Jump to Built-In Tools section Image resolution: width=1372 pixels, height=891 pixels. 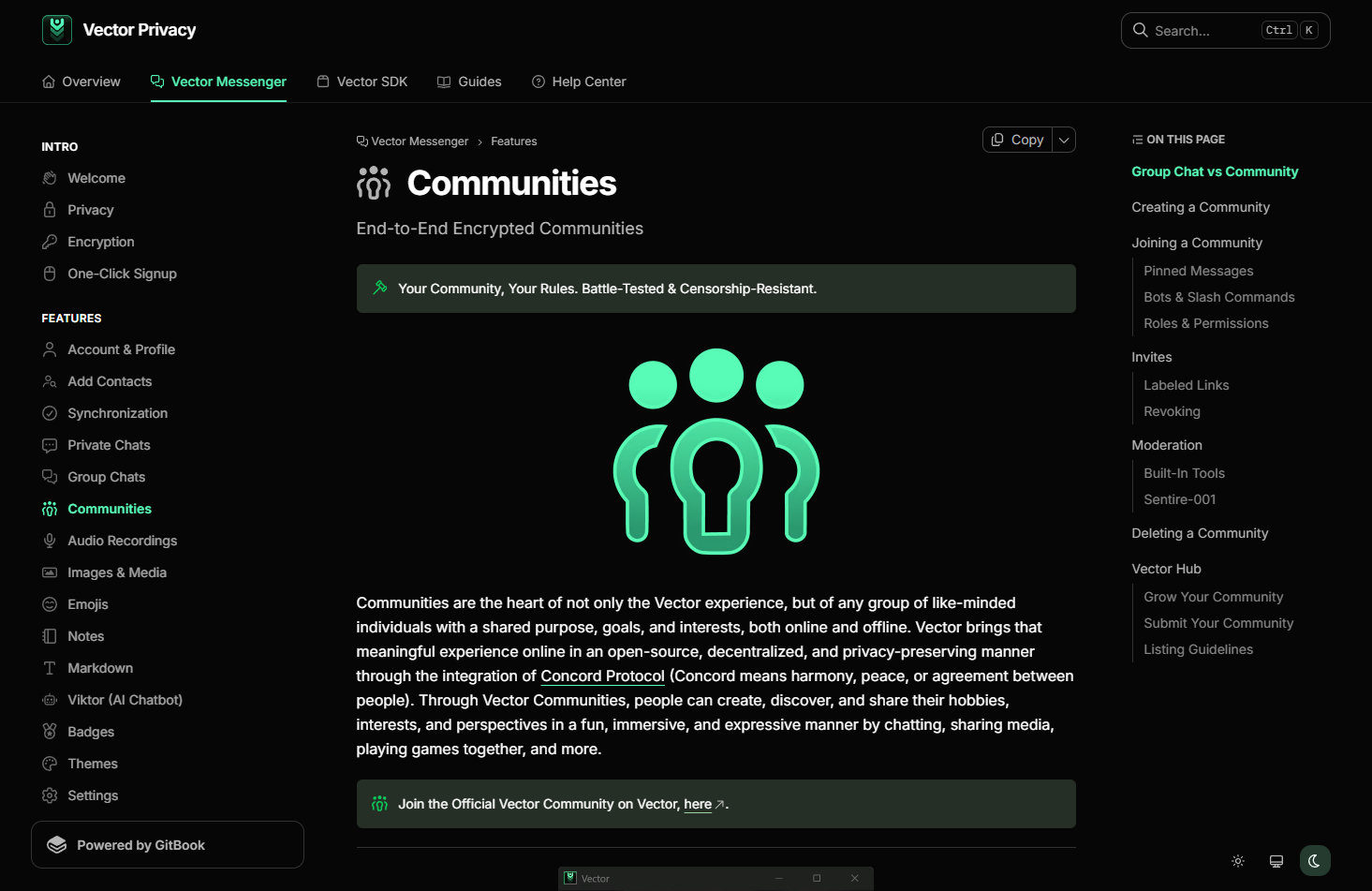click(x=1184, y=473)
